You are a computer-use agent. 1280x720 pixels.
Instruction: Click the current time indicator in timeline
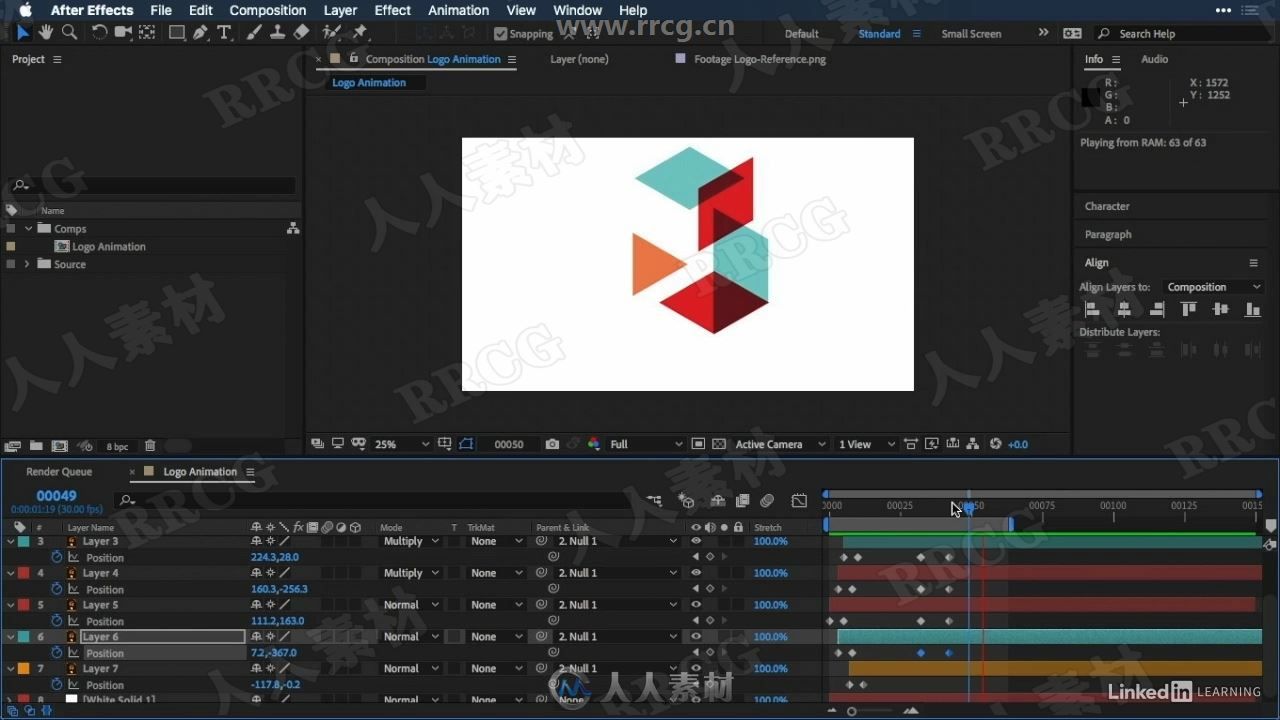tap(969, 508)
